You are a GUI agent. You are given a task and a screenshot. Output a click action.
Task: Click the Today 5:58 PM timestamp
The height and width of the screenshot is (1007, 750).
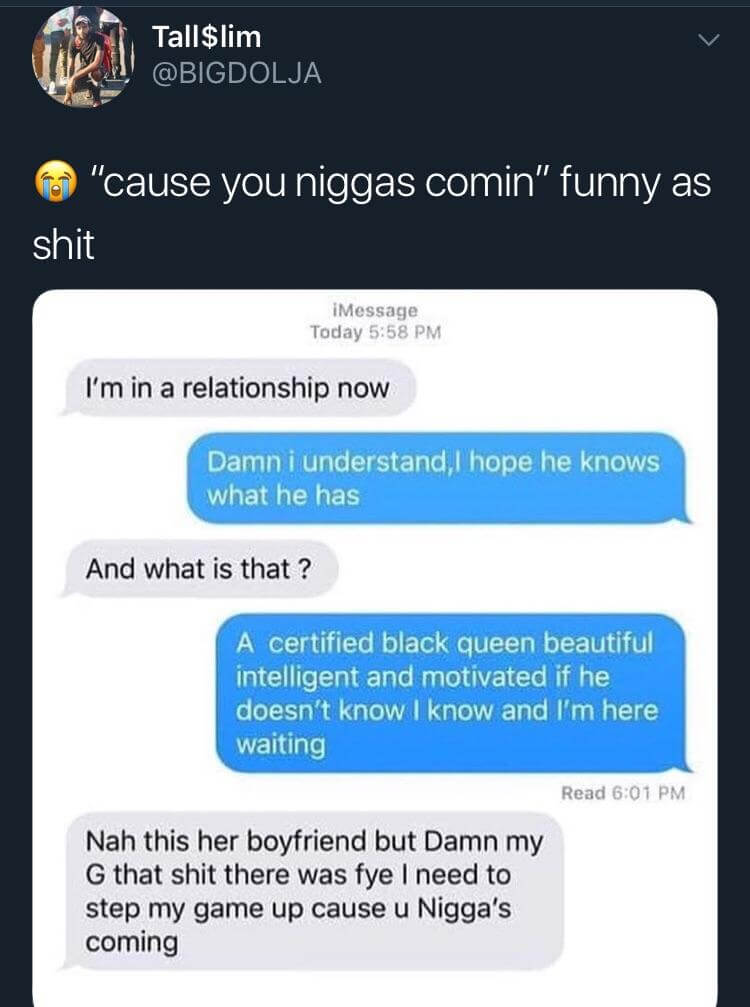coord(376,333)
